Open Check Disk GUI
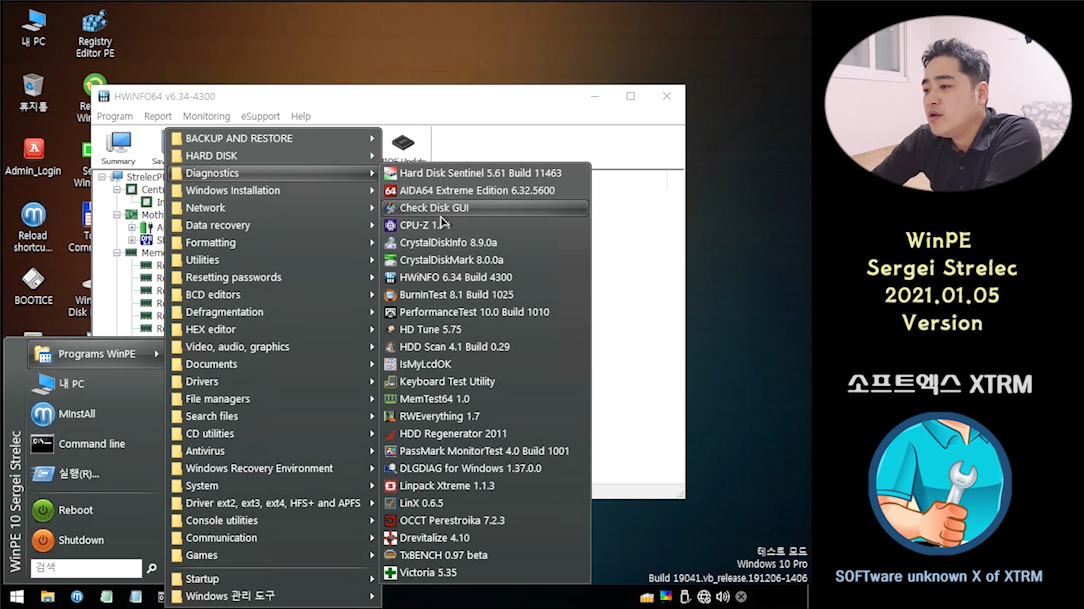This screenshot has width=1084, height=609. click(x=485, y=207)
